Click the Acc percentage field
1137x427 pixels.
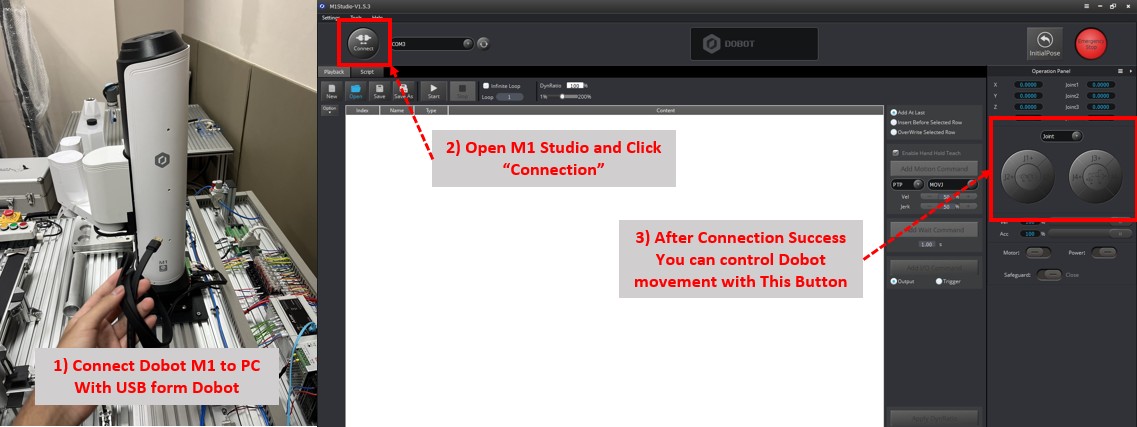(x=1029, y=233)
